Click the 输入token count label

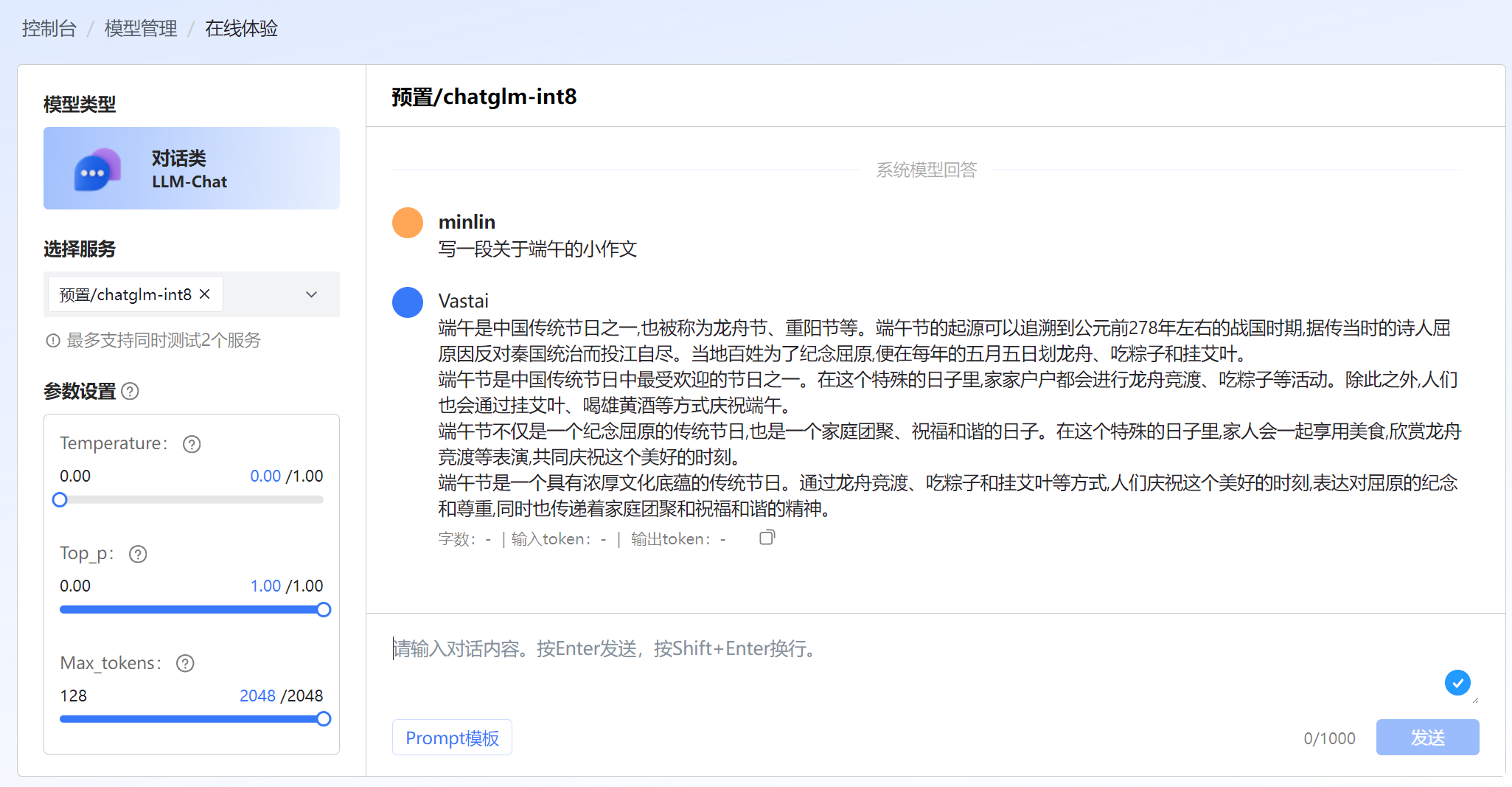click(x=559, y=539)
